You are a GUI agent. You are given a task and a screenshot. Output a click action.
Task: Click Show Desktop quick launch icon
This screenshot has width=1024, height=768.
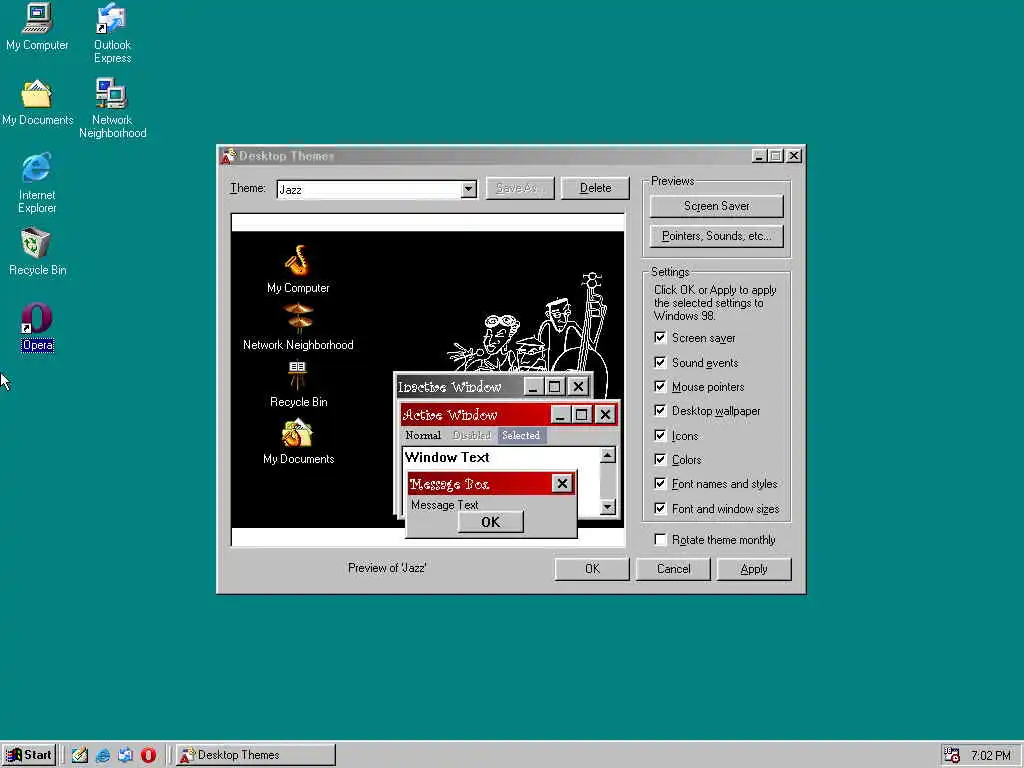pyautogui.click(x=80, y=755)
